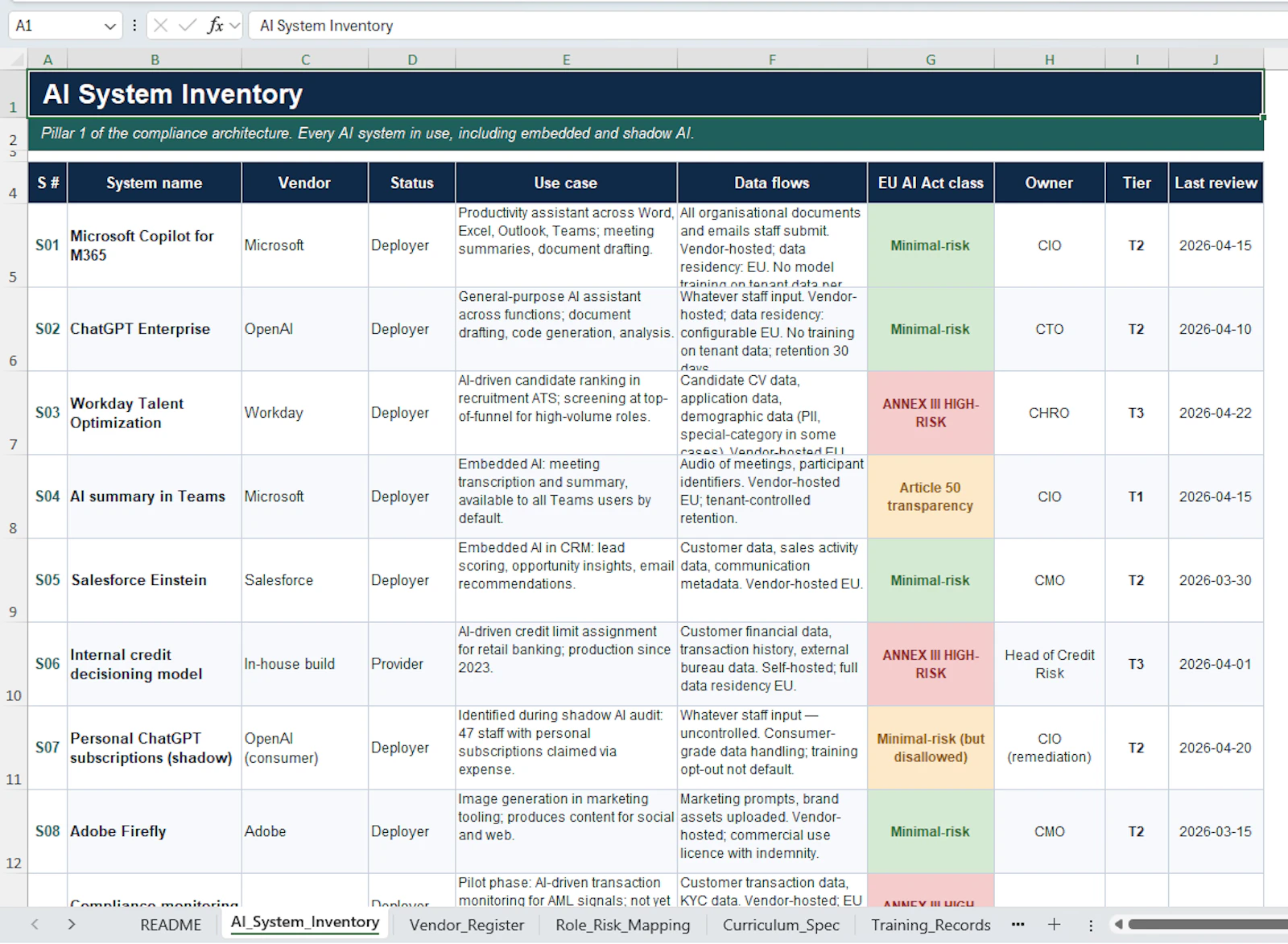
Task: Click the Article 50 transparency cell
Action: click(x=931, y=497)
